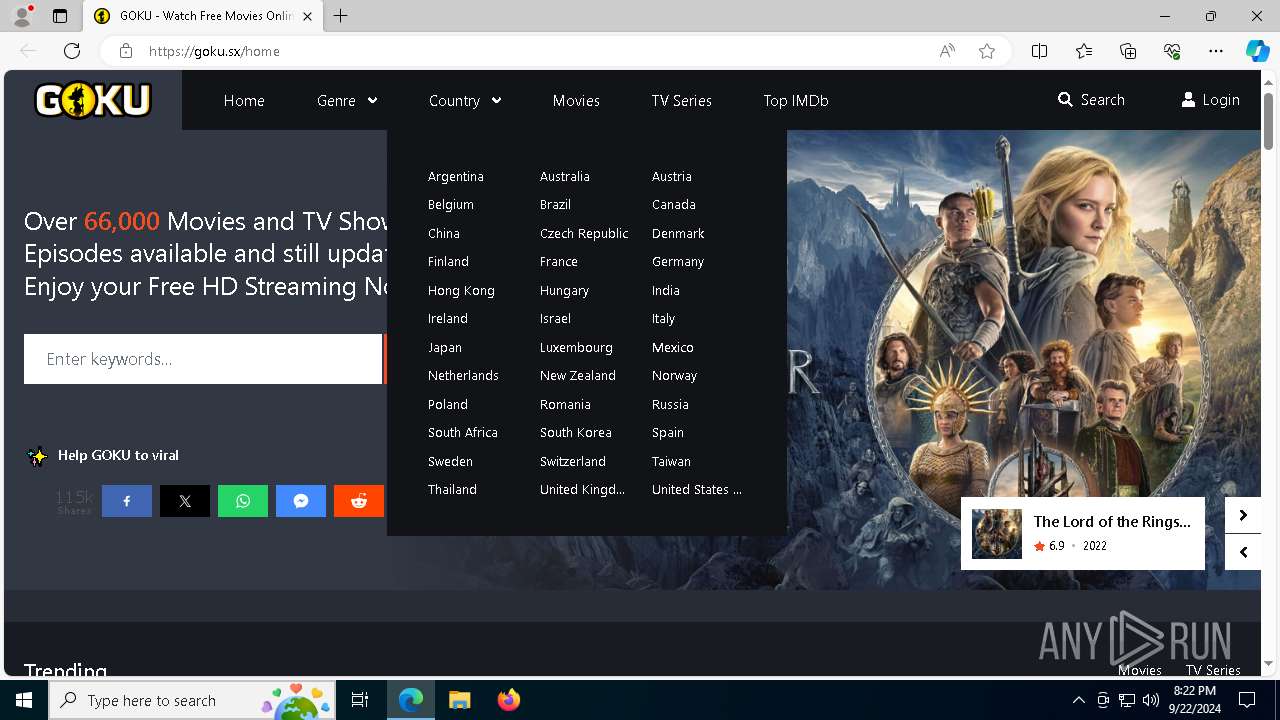
Task: Choose Argentina from the country list
Action: 456,176
